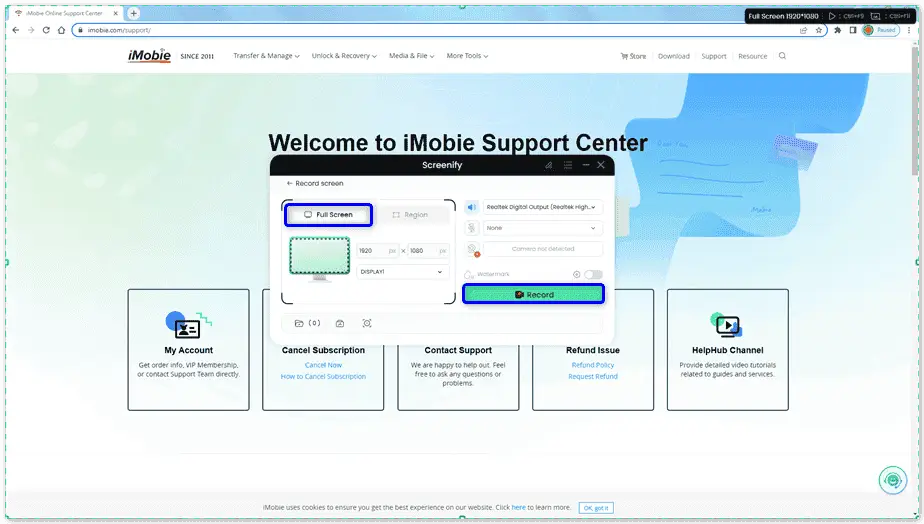The height and width of the screenshot is (524, 924).
Task: Toggle the system sound speaker icon
Action: (471, 207)
